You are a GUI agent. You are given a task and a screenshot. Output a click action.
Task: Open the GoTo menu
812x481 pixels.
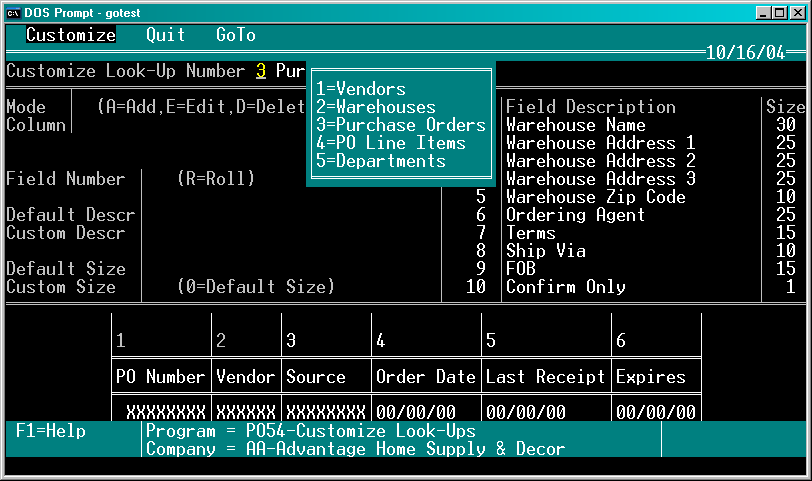point(236,35)
